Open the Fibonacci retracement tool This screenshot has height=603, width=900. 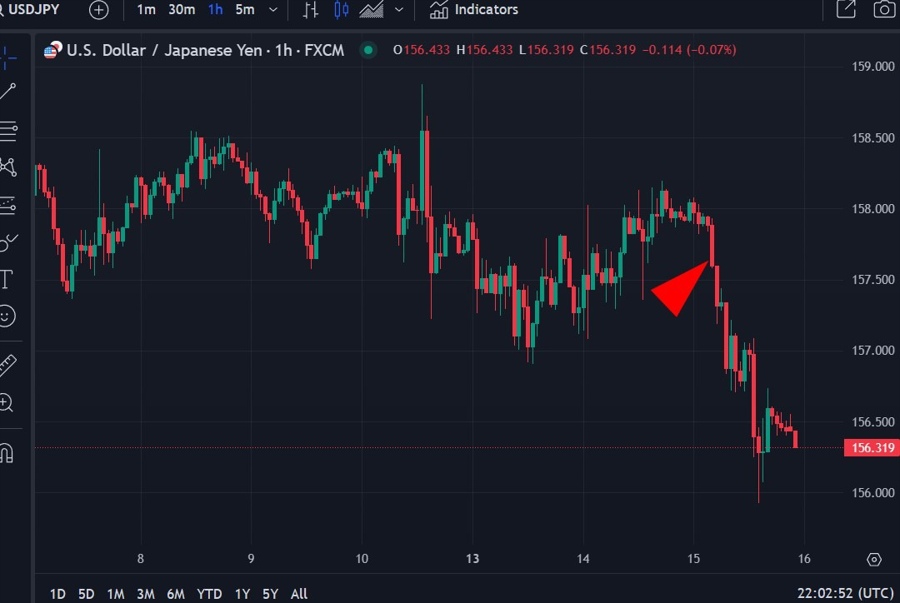[x=8, y=131]
